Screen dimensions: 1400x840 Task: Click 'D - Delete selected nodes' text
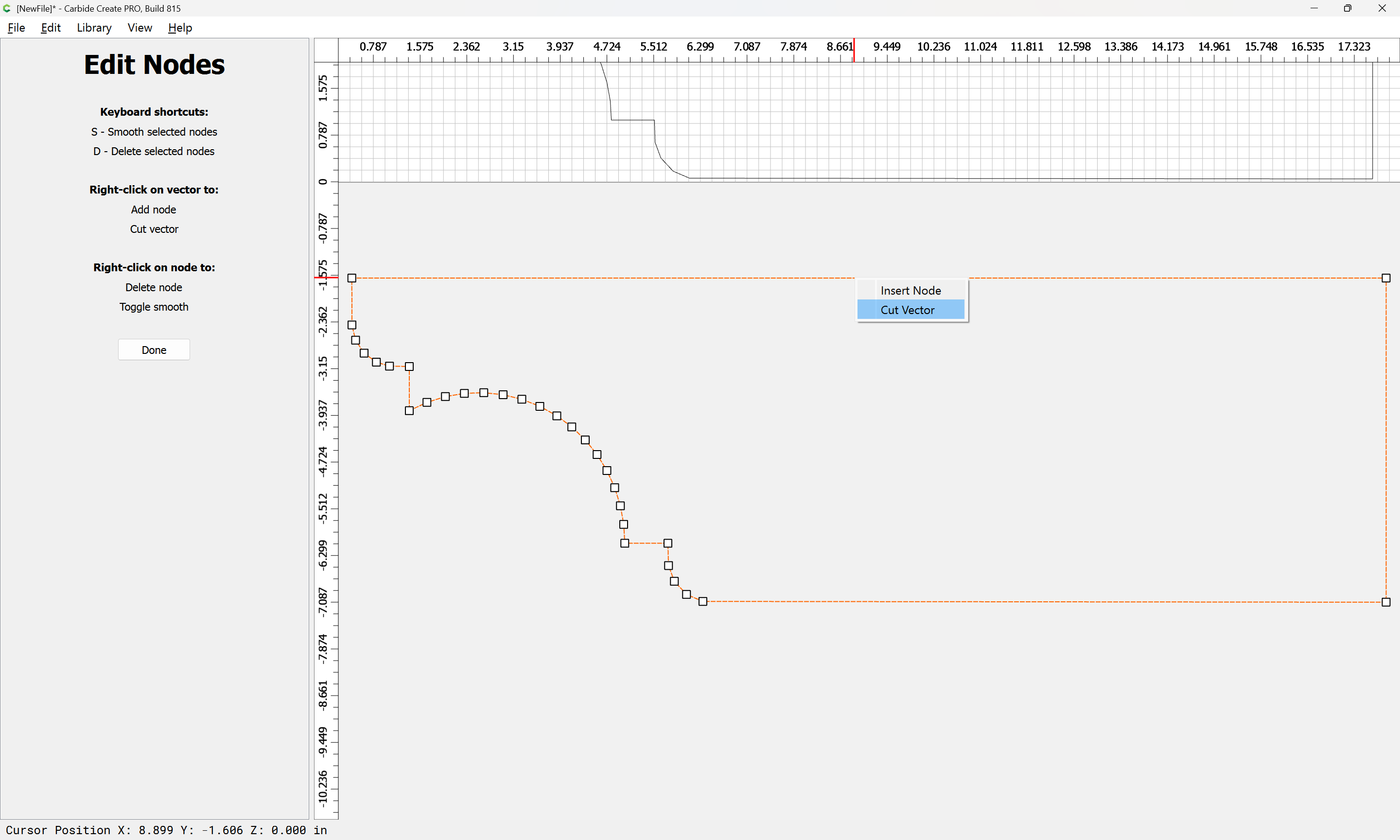(154, 151)
